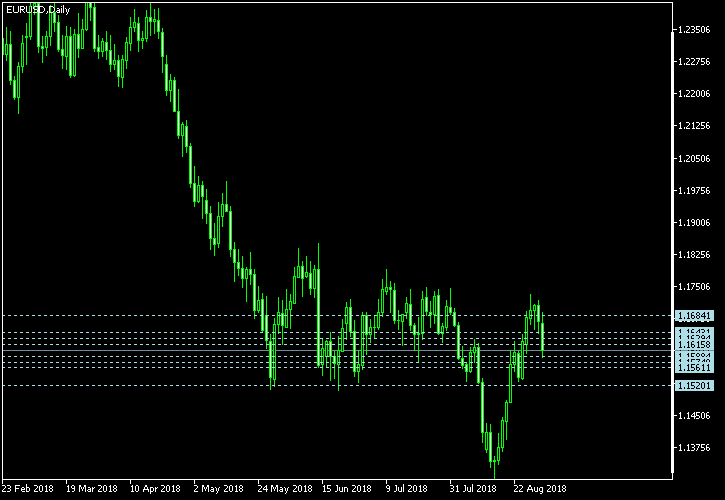Click the 1.22756 price scale value
The image size is (725, 500).
(x=694, y=62)
